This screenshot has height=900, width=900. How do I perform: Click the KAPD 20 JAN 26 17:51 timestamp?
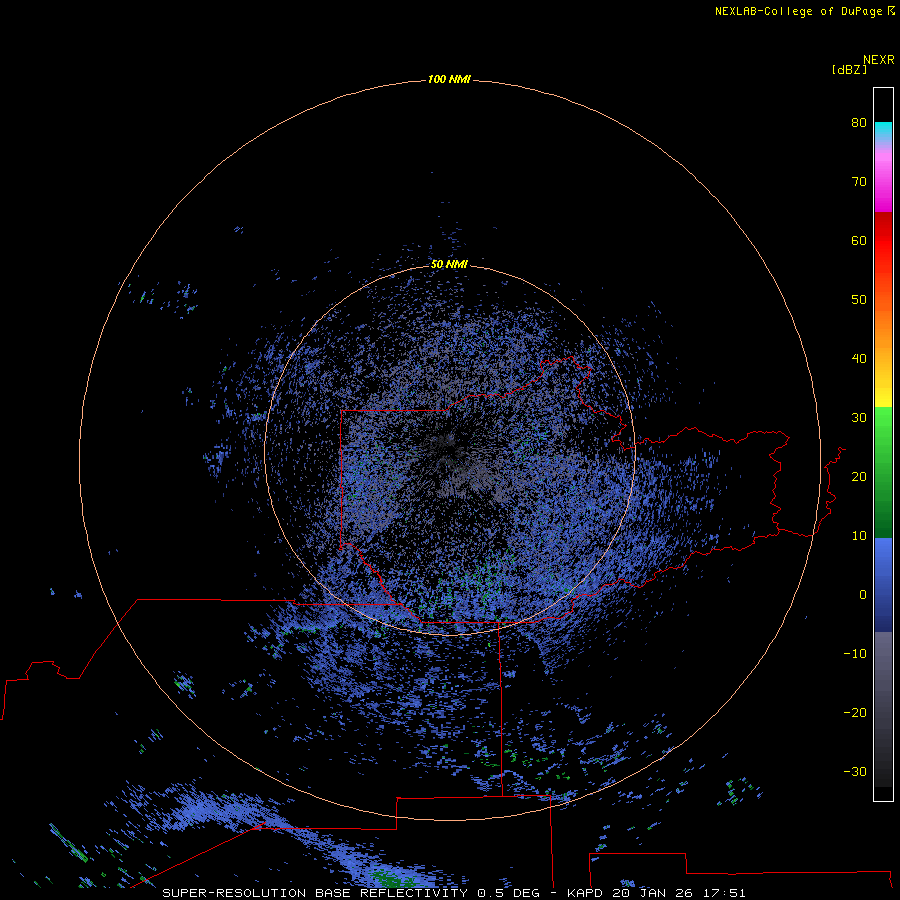click(x=656, y=893)
